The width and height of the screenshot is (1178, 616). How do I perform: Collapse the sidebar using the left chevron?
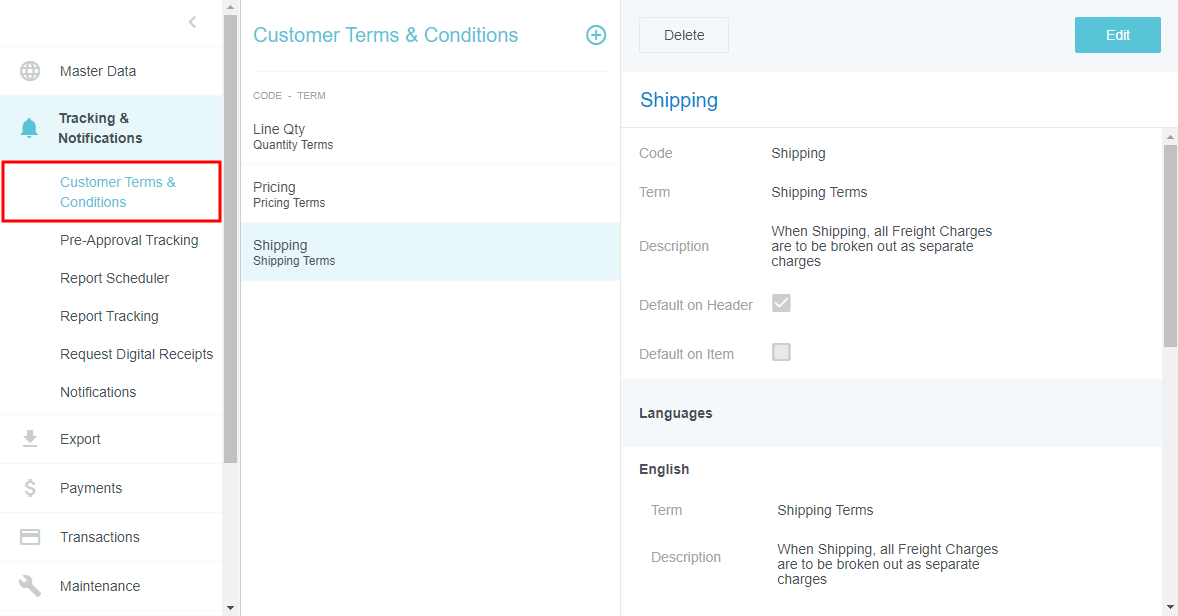[192, 22]
